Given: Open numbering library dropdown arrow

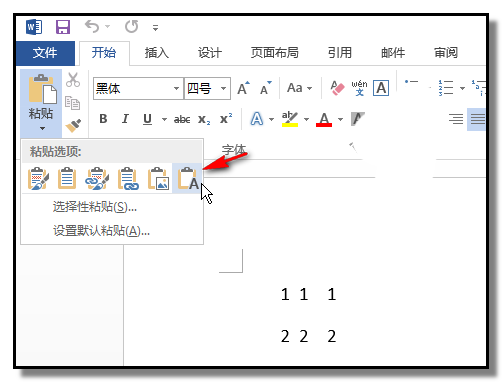Looking at the screenshot, I should pyautogui.click(x=462, y=88).
